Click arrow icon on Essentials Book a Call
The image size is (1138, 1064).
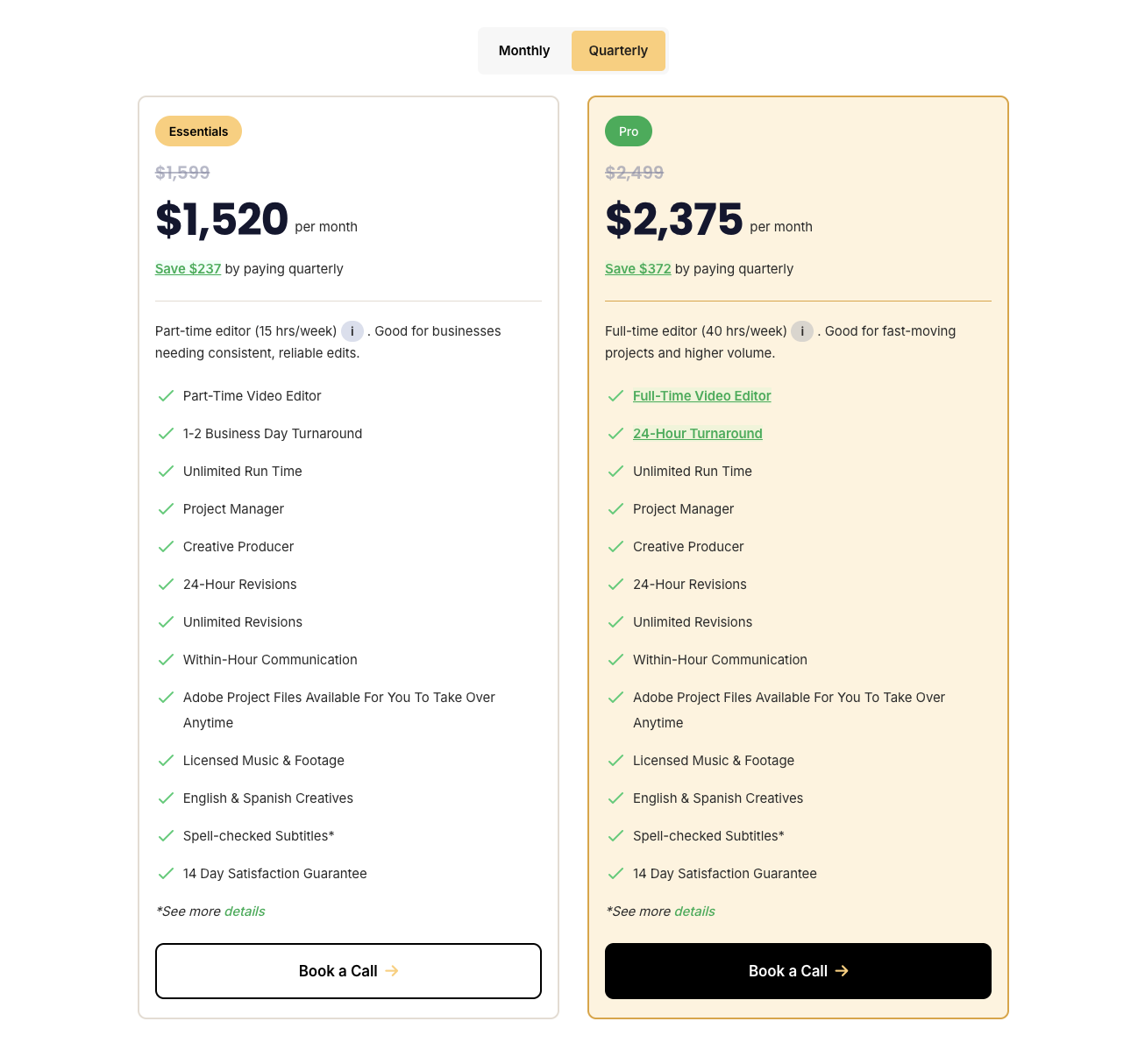392,971
